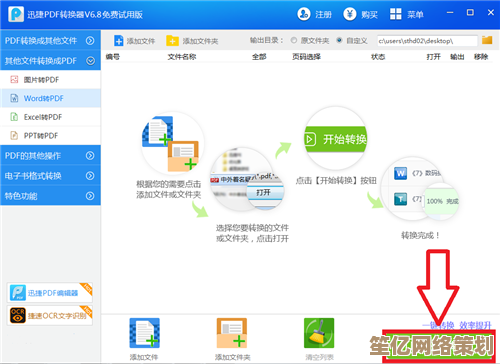Click the bottom 添加文件 document icon
Image resolution: width=500 pixels, height=364 pixels.
point(144,333)
